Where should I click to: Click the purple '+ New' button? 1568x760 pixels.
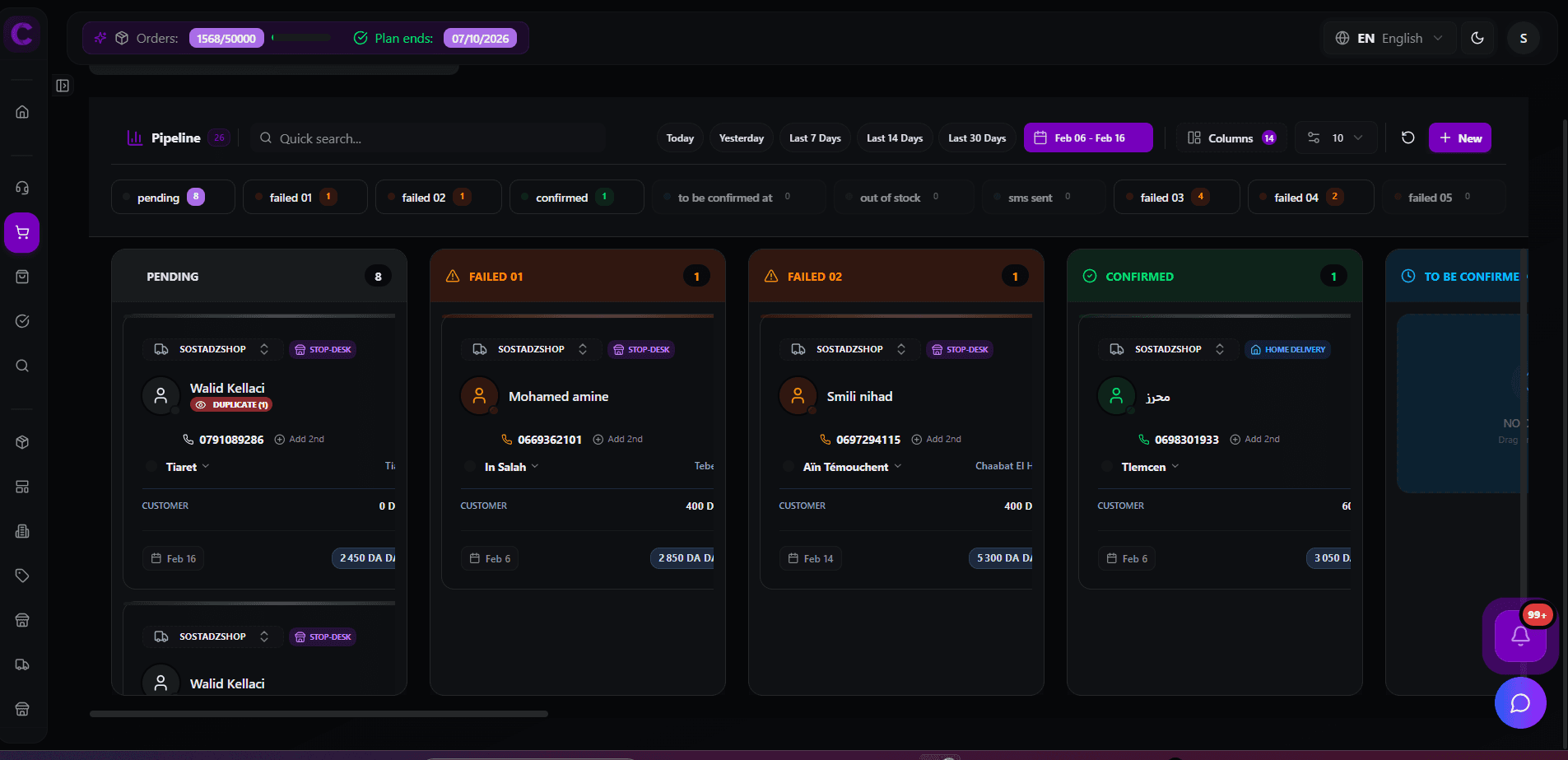tap(1459, 138)
